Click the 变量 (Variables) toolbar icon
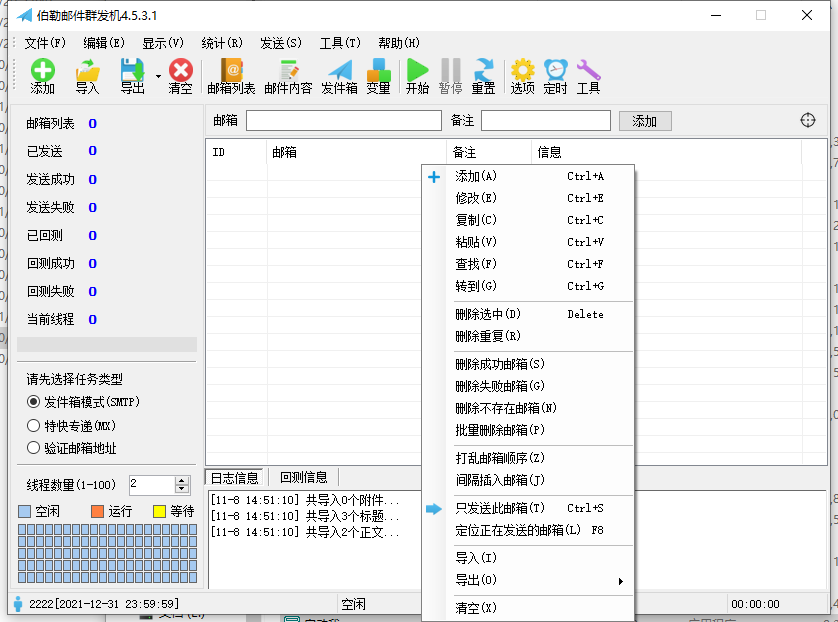Image resolution: width=838 pixels, height=622 pixels. (378, 76)
